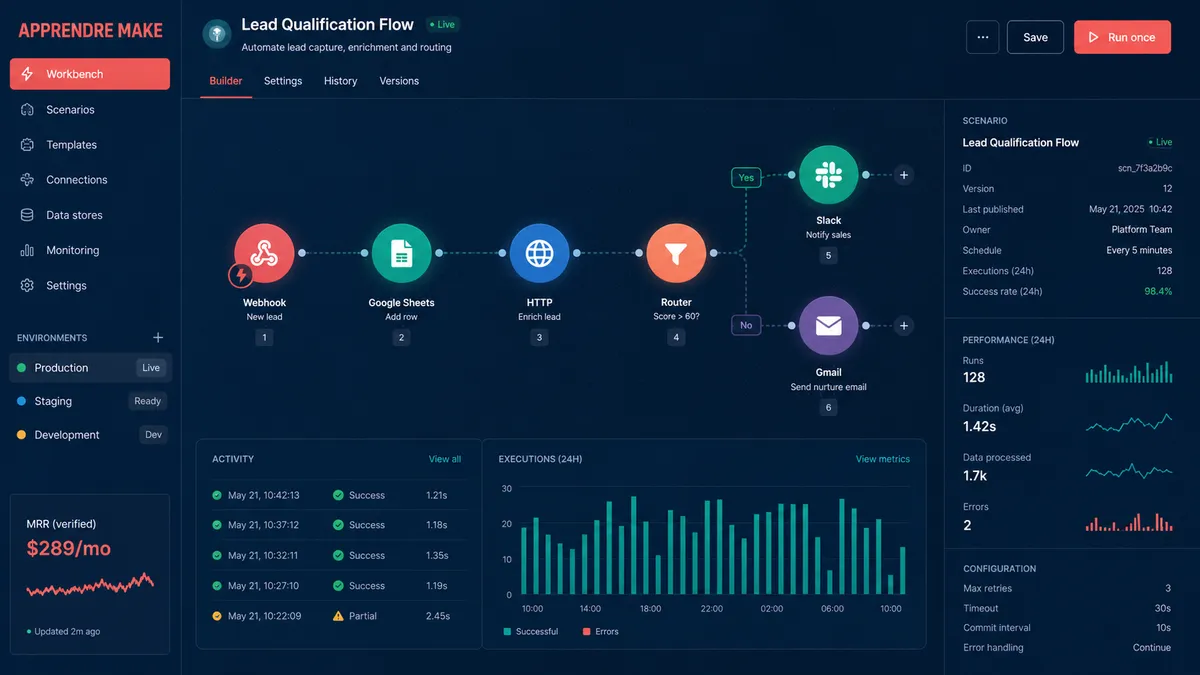Screen dimensions: 1200x675
Task: Click the No route label on Router
Action: [746, 325]
